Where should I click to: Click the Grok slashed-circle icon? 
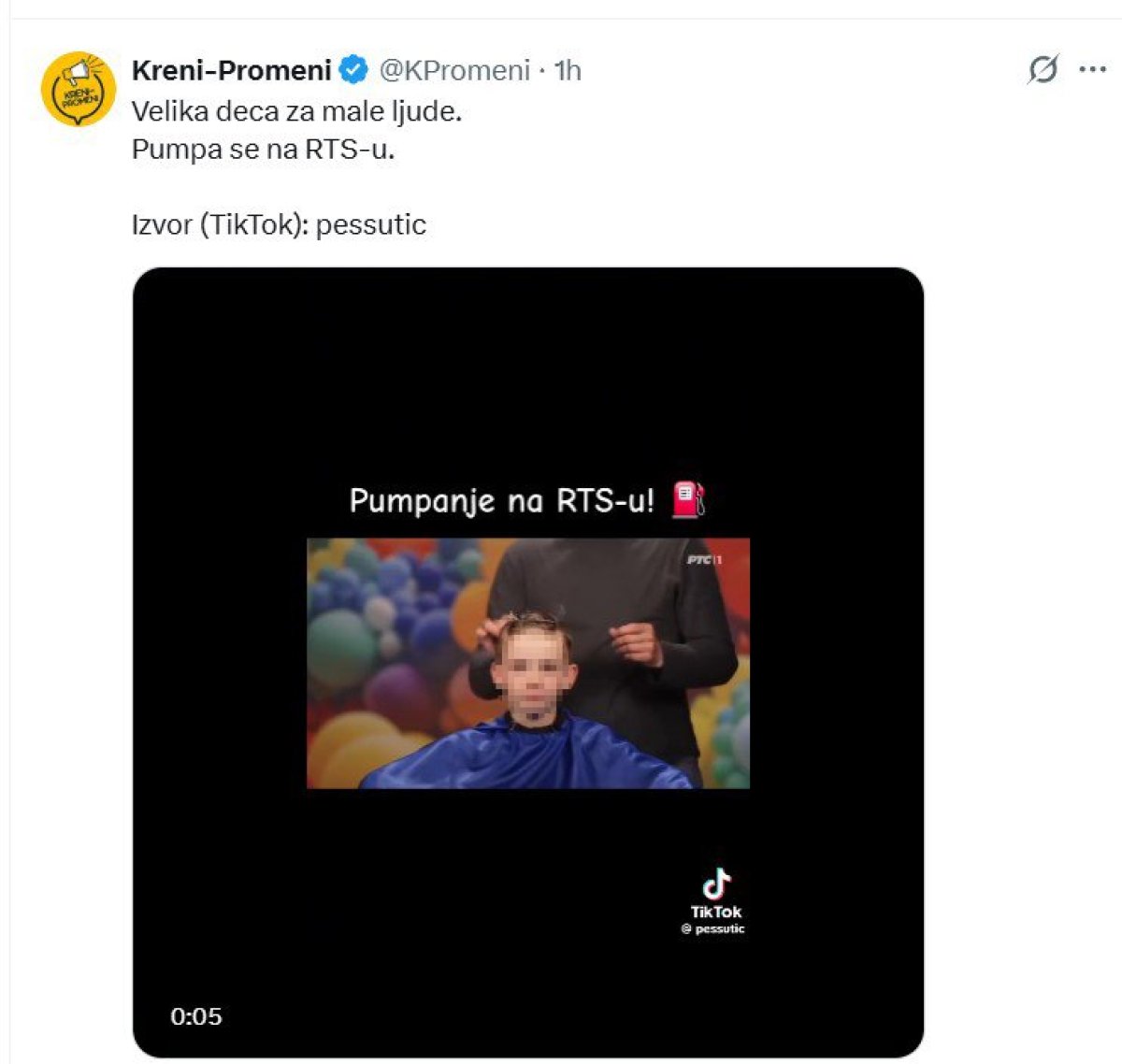pyautogui.click(x=1043, y=69)
